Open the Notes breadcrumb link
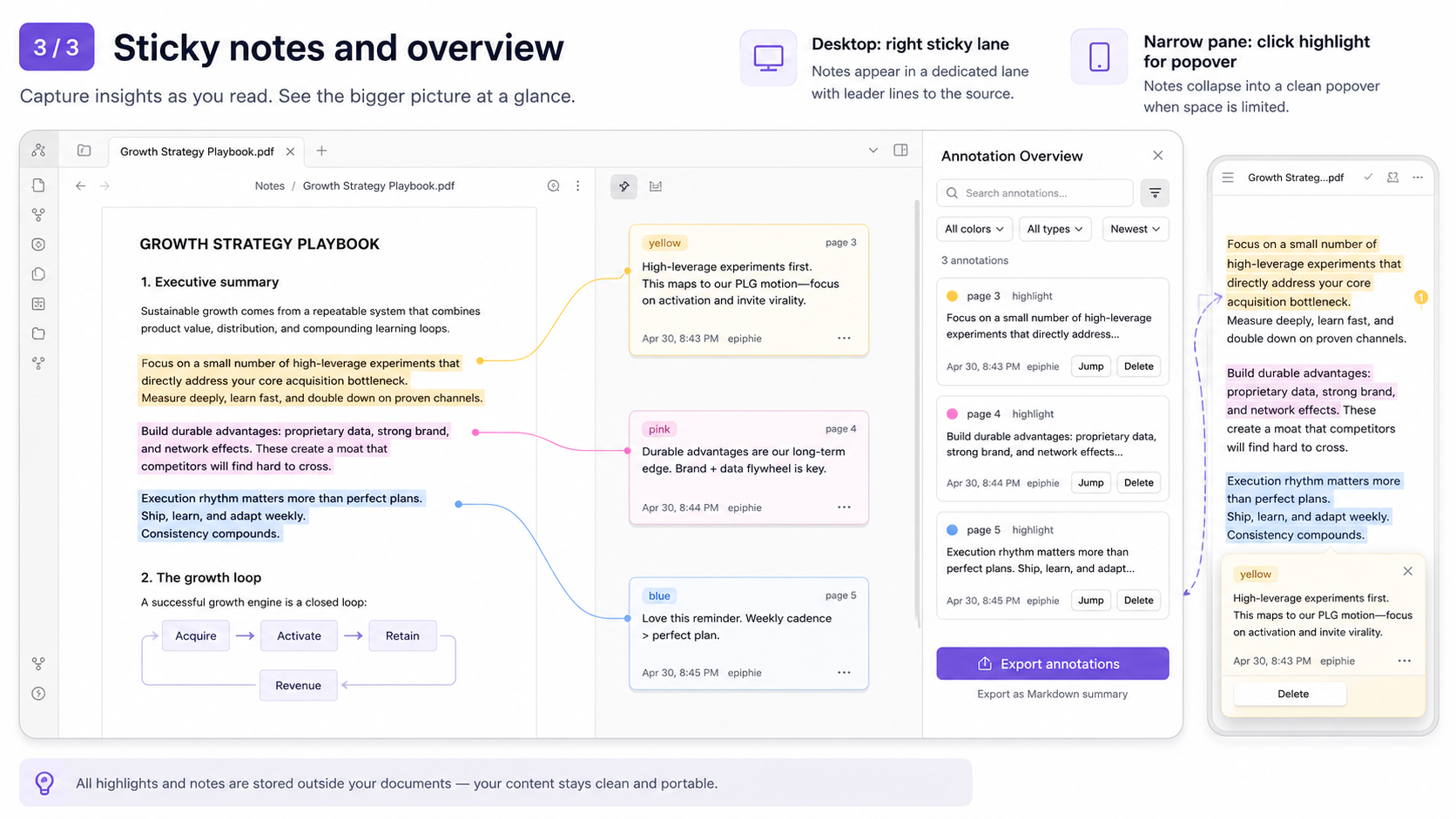Image resolution: width=1456 pixels, height=819 pixels. [270, 185]
